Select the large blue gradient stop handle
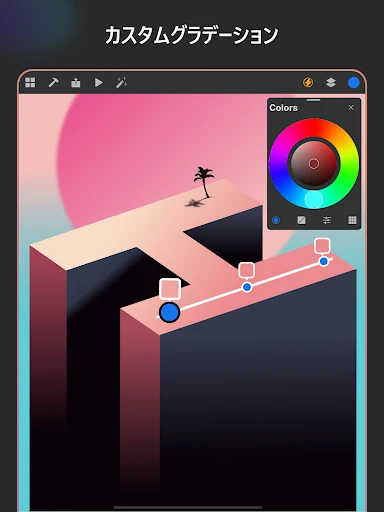The width and height of the screenshot is (384, 512). pos(170,312)
